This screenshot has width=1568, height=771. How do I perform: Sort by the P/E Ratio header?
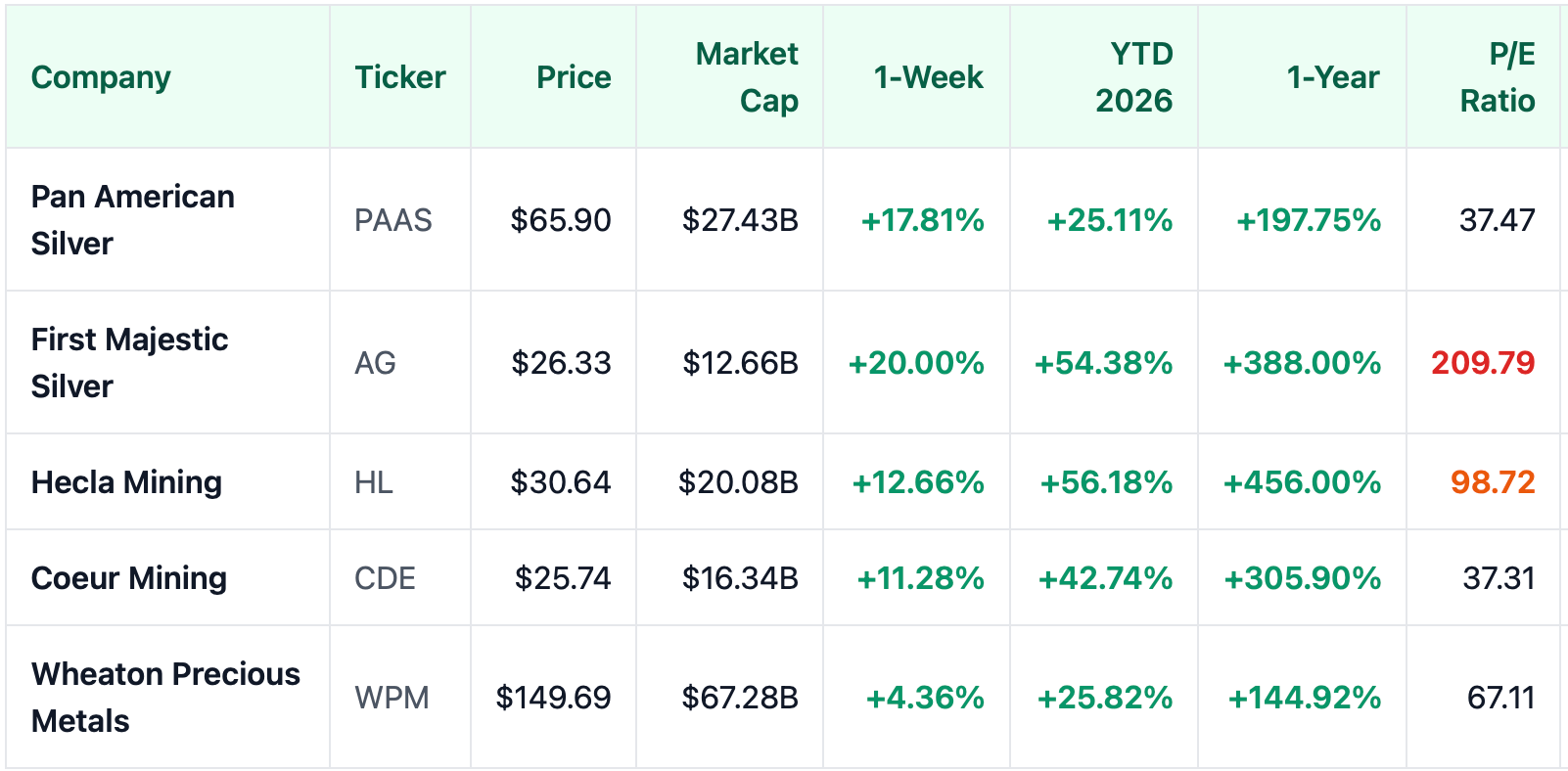point(1497,77)
